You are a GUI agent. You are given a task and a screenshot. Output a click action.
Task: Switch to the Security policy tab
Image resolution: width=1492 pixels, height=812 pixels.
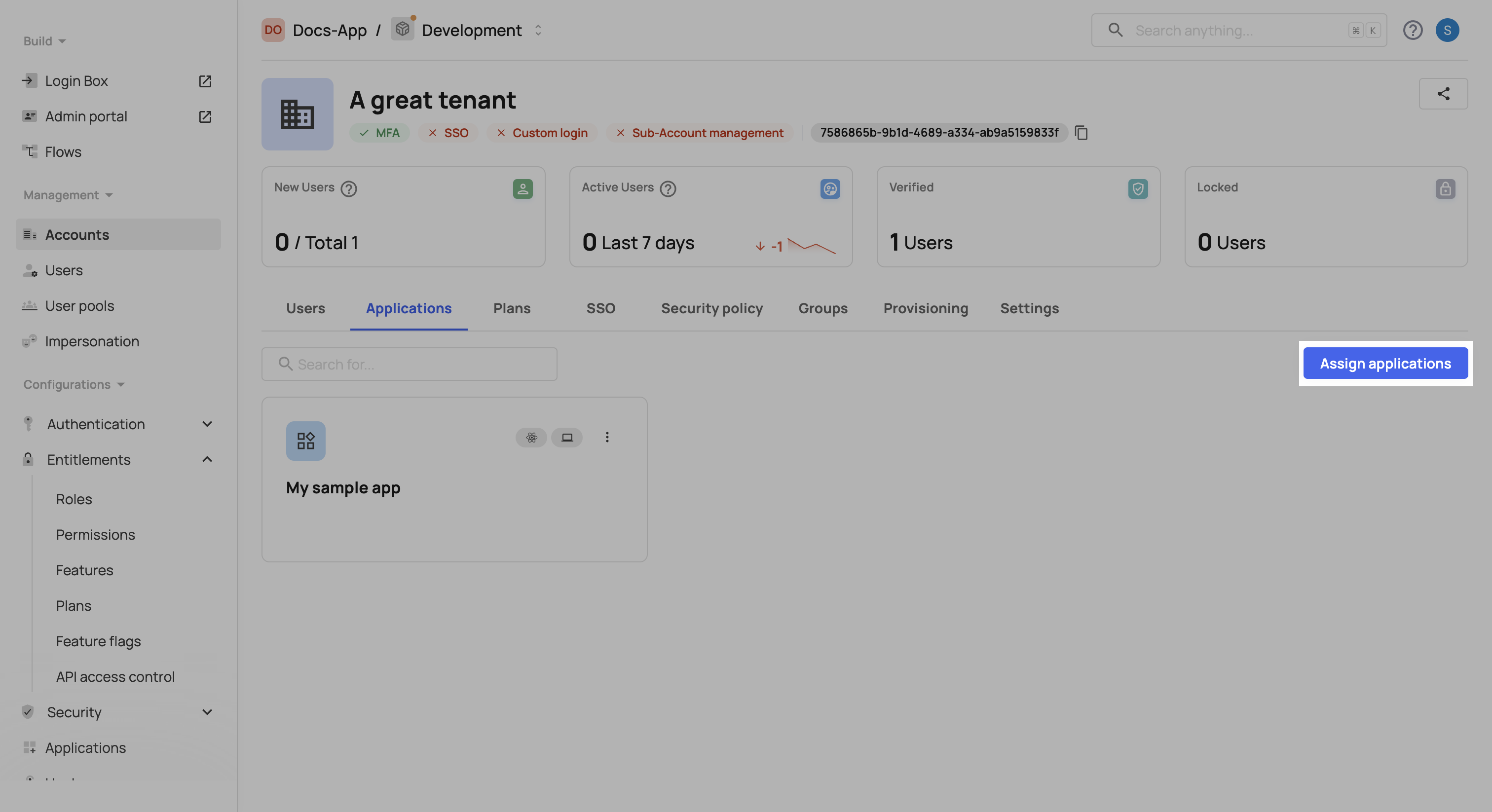[x=711, y=309]
